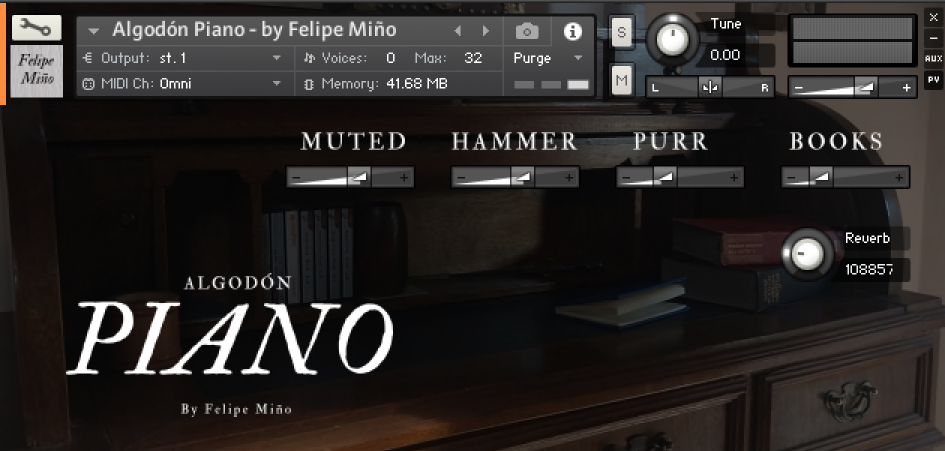Click the MUTED volume slider handle
Screen dimensions: 945x451
pyautogui.click(x=359, y=177)
